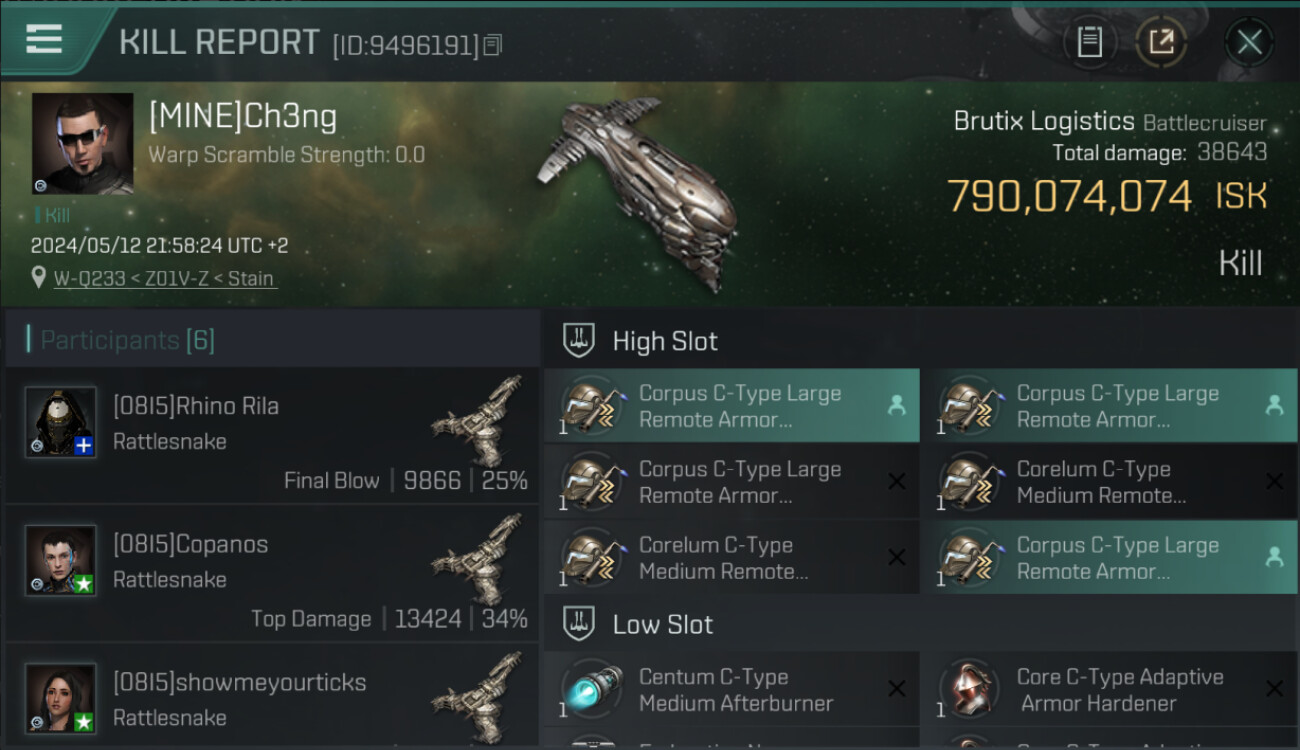Screen dimensions: 1300x750
Task: View Ch3ng's pilot portrait
Action: (x=82, y=143)
